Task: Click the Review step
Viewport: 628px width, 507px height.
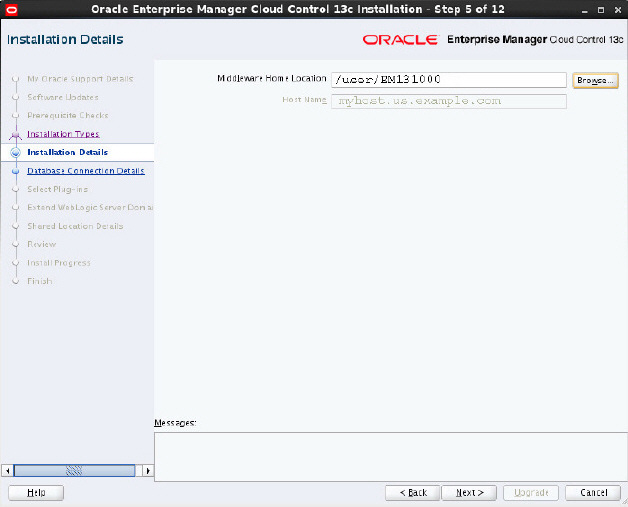Action: coord(42,244)
